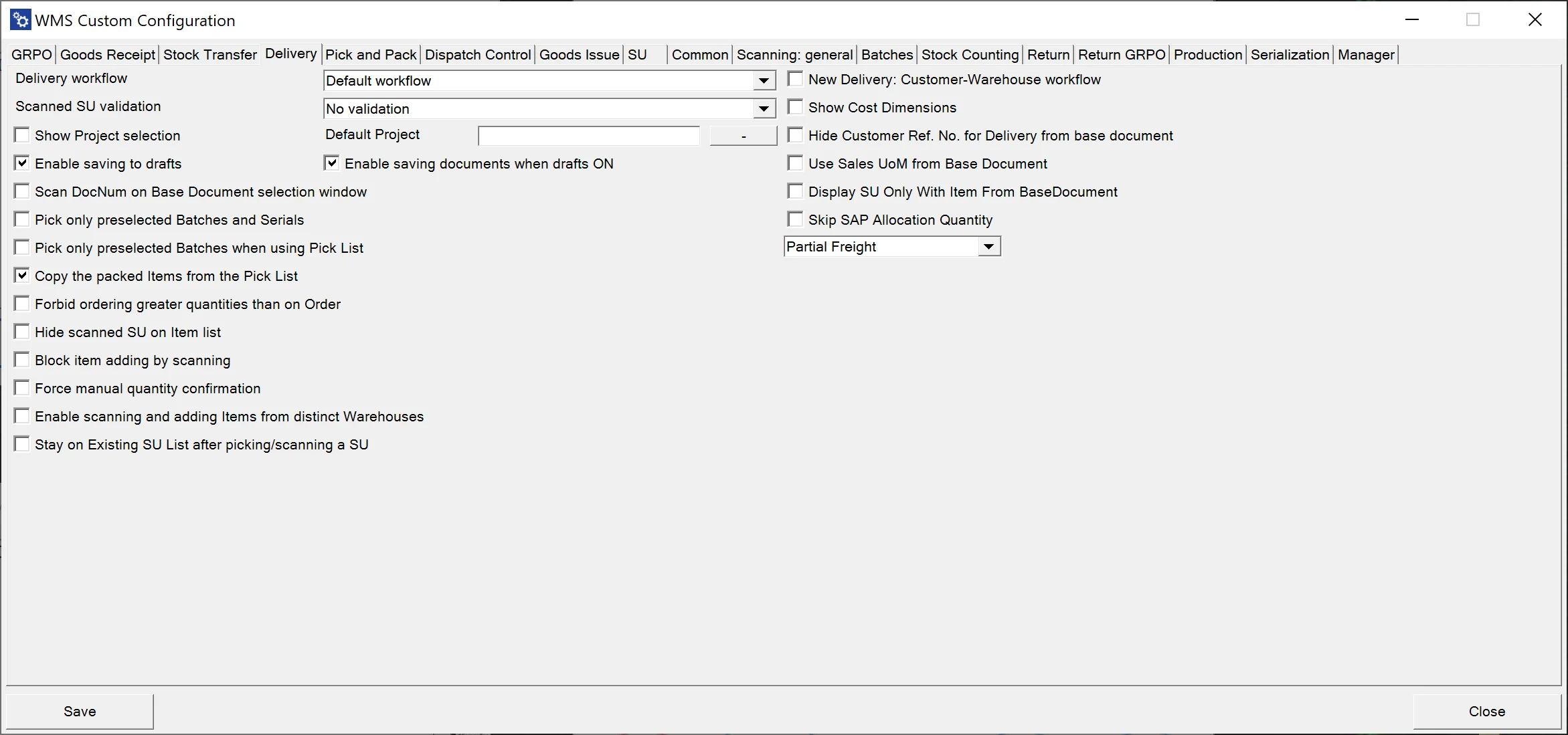The image size is (1568, 735).
Task: Toggle Copy the packed Items from Pick List
Action: pos(22,276)
